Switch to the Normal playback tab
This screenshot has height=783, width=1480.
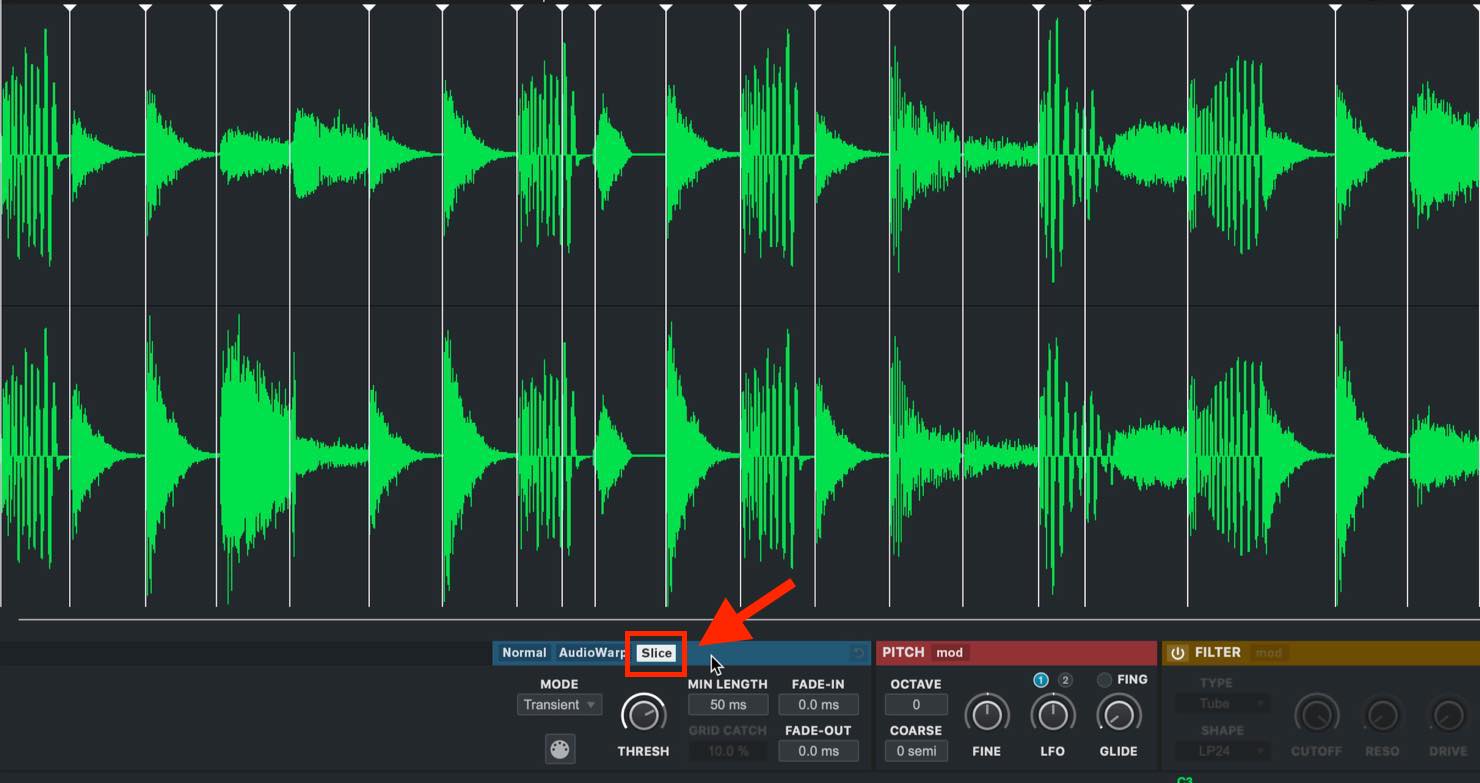click(524, 653)
